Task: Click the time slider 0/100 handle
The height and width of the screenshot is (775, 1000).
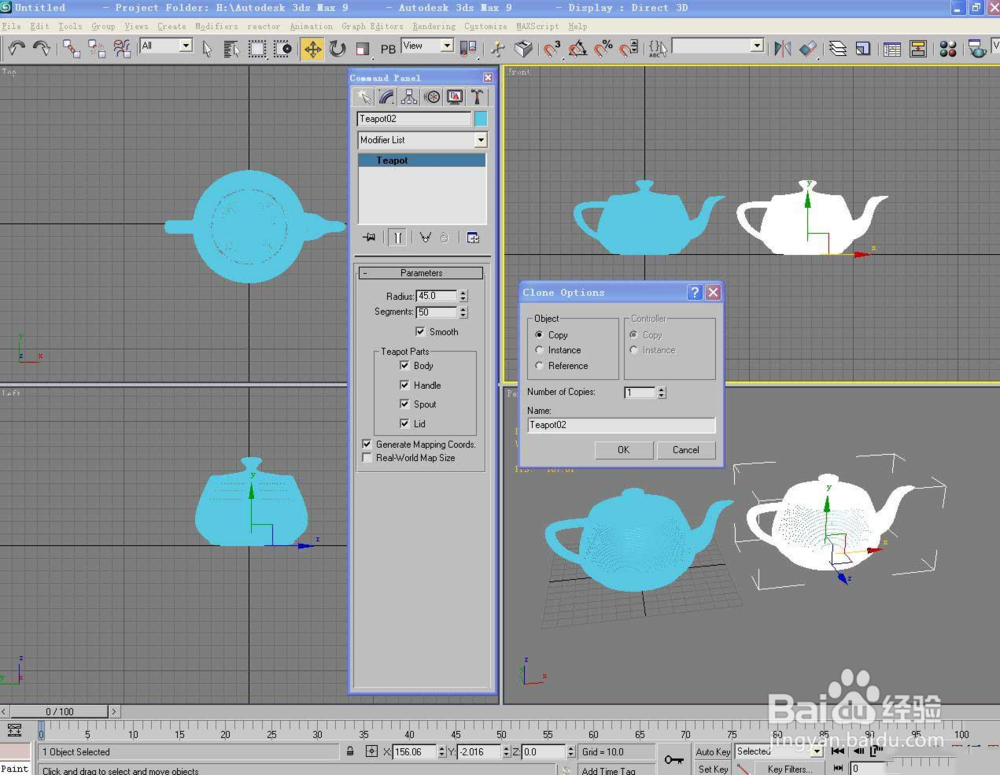Action: pyautogui.click(x=59, y=711)
